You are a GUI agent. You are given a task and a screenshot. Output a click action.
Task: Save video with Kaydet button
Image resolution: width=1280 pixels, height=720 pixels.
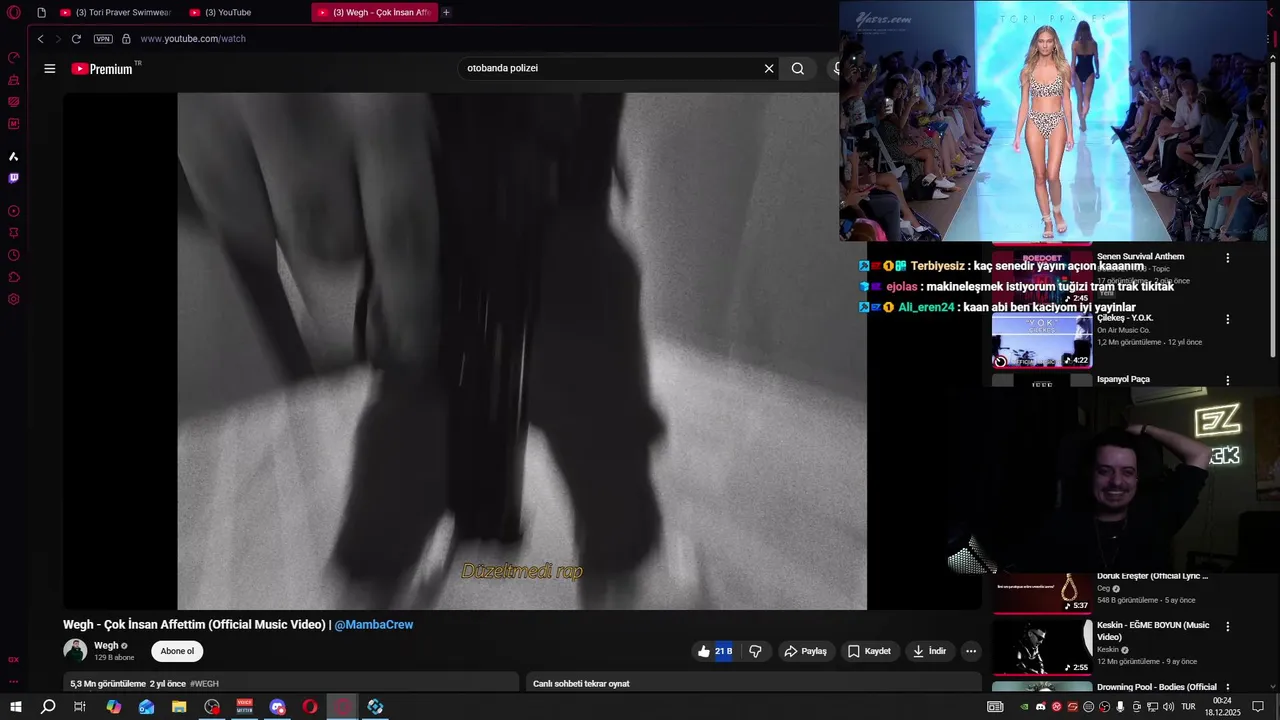[869, 651]
